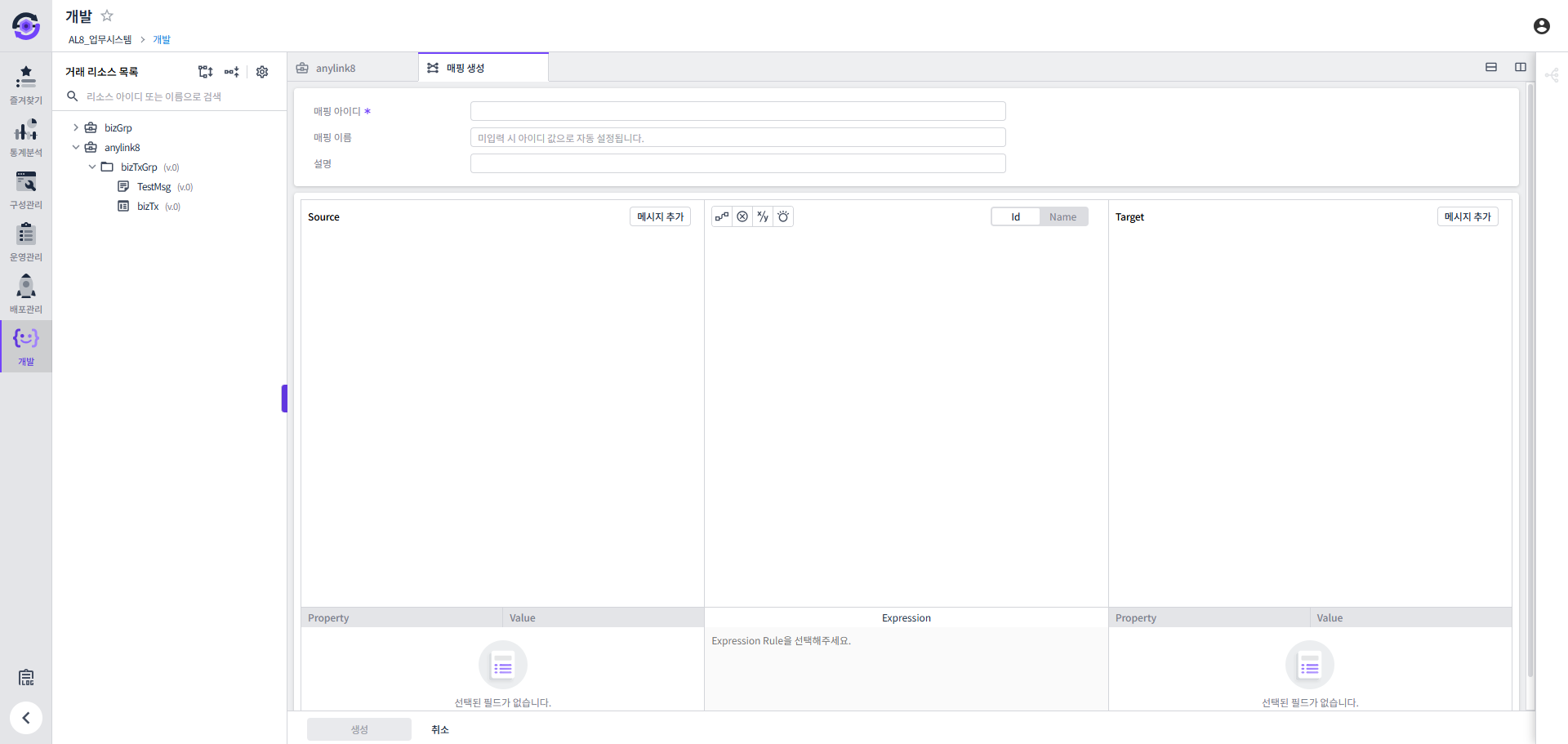Screen dimensions: 1568x744
Task: Click the 생성 create button
Action: pyautogui.click(x=359, y=729)
